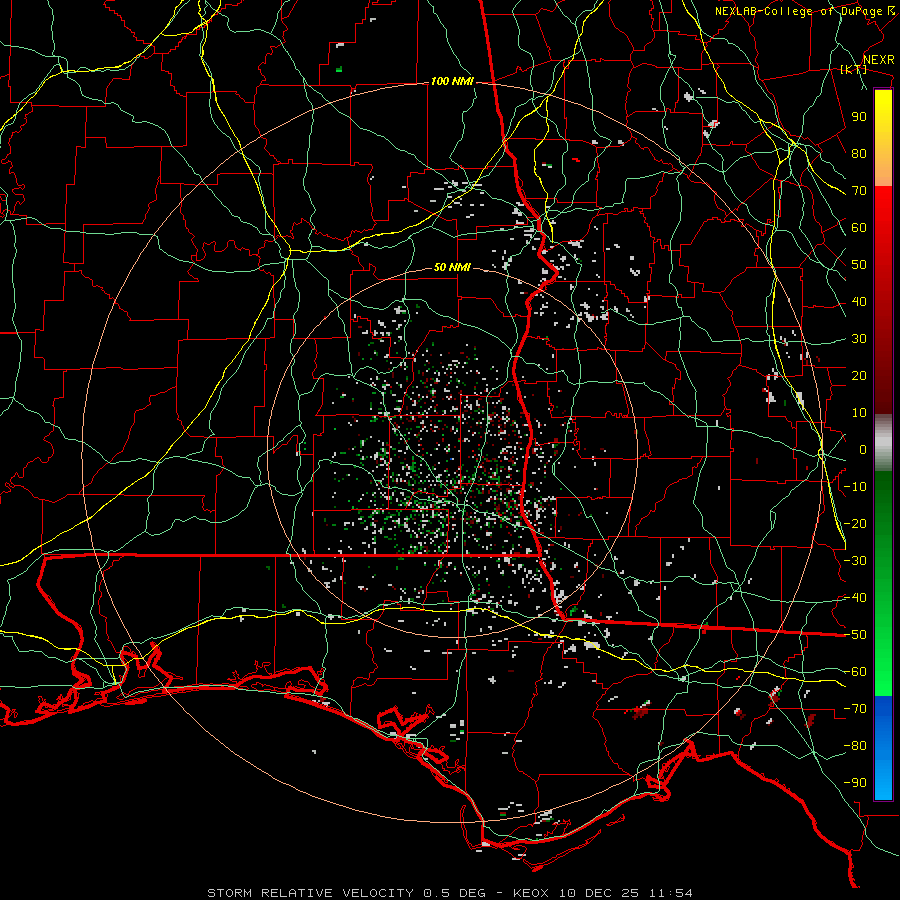Click the -10 value on the velocity scale
Screen dimensions: 900x900
[x=855, y=487]
